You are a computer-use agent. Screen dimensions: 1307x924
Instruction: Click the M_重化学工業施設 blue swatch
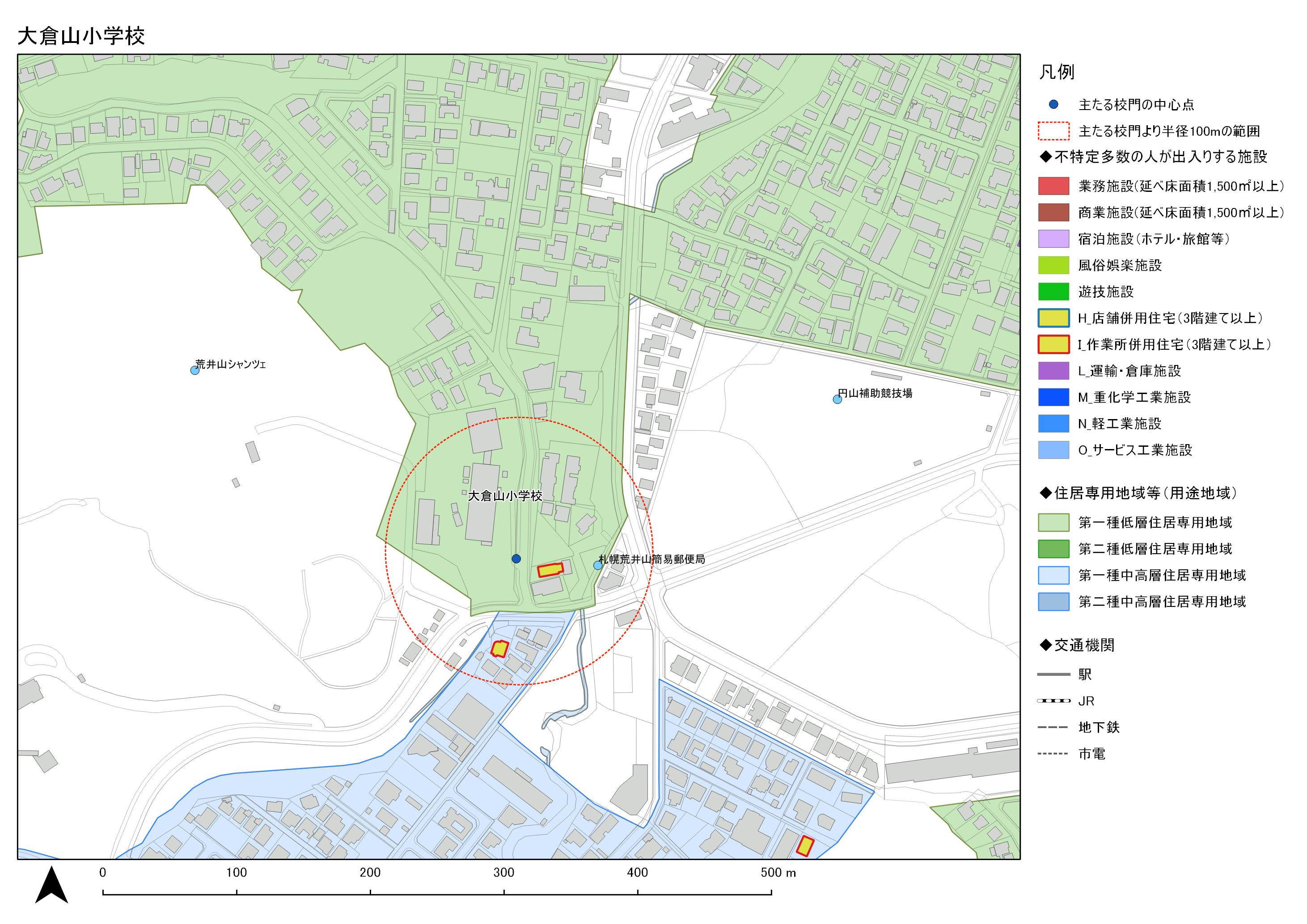(1053, 397)
